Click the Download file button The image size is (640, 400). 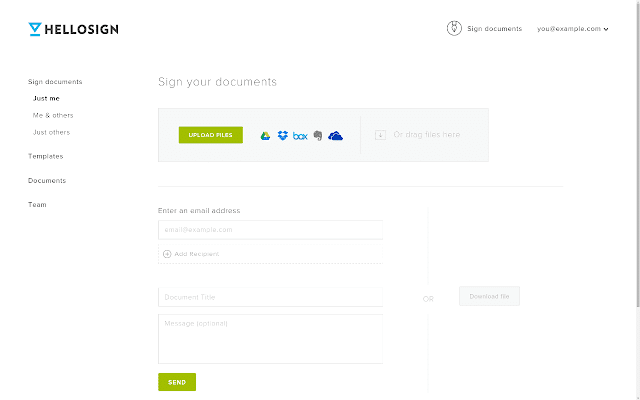pos(489,296)
